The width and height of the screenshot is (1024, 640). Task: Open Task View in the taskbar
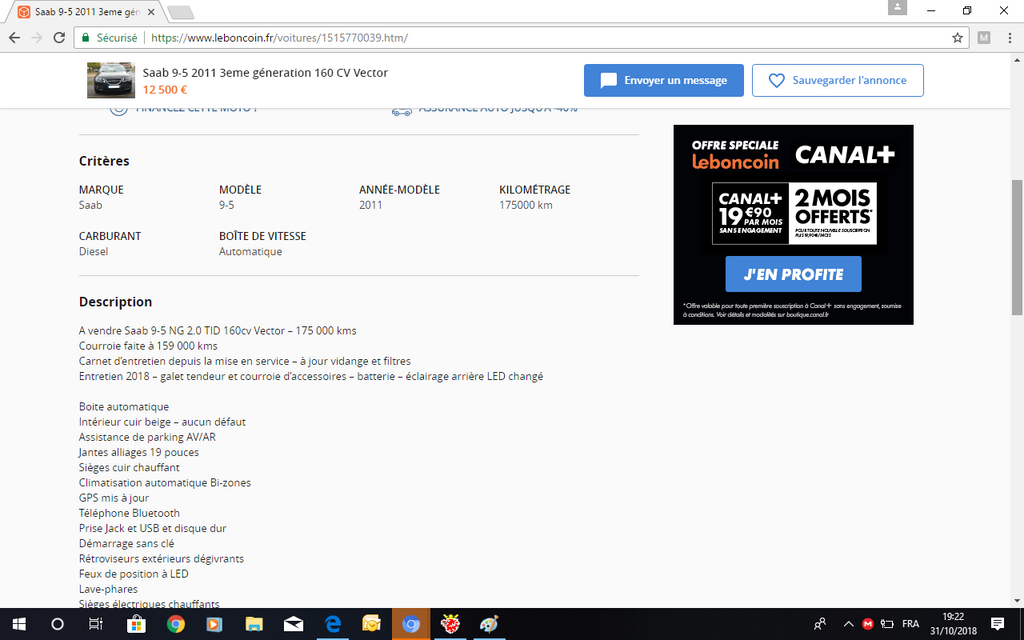pyautogui.click(x=96, y=624)
